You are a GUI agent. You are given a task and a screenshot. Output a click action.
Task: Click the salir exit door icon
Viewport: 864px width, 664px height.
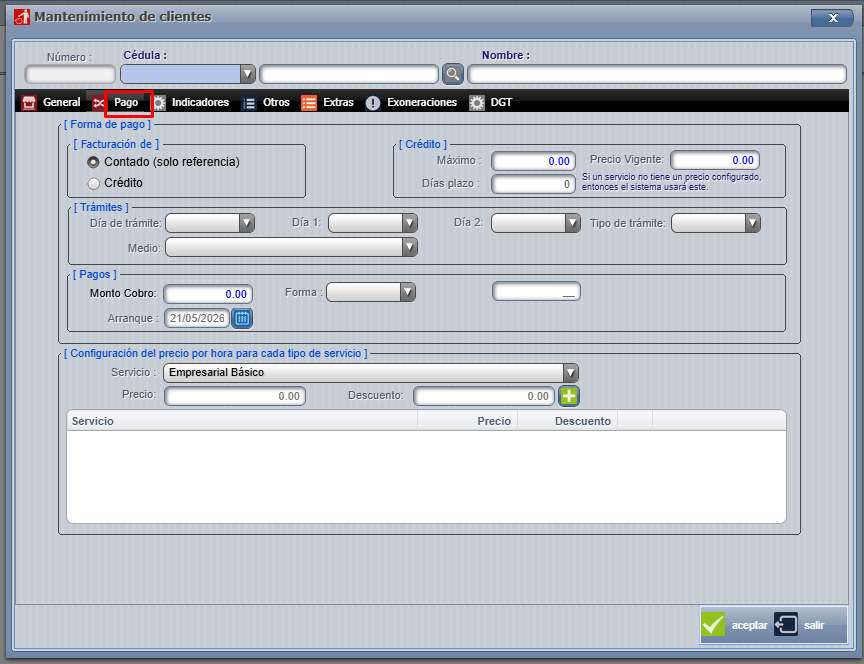pyautogui.click(x=786, y=624)
